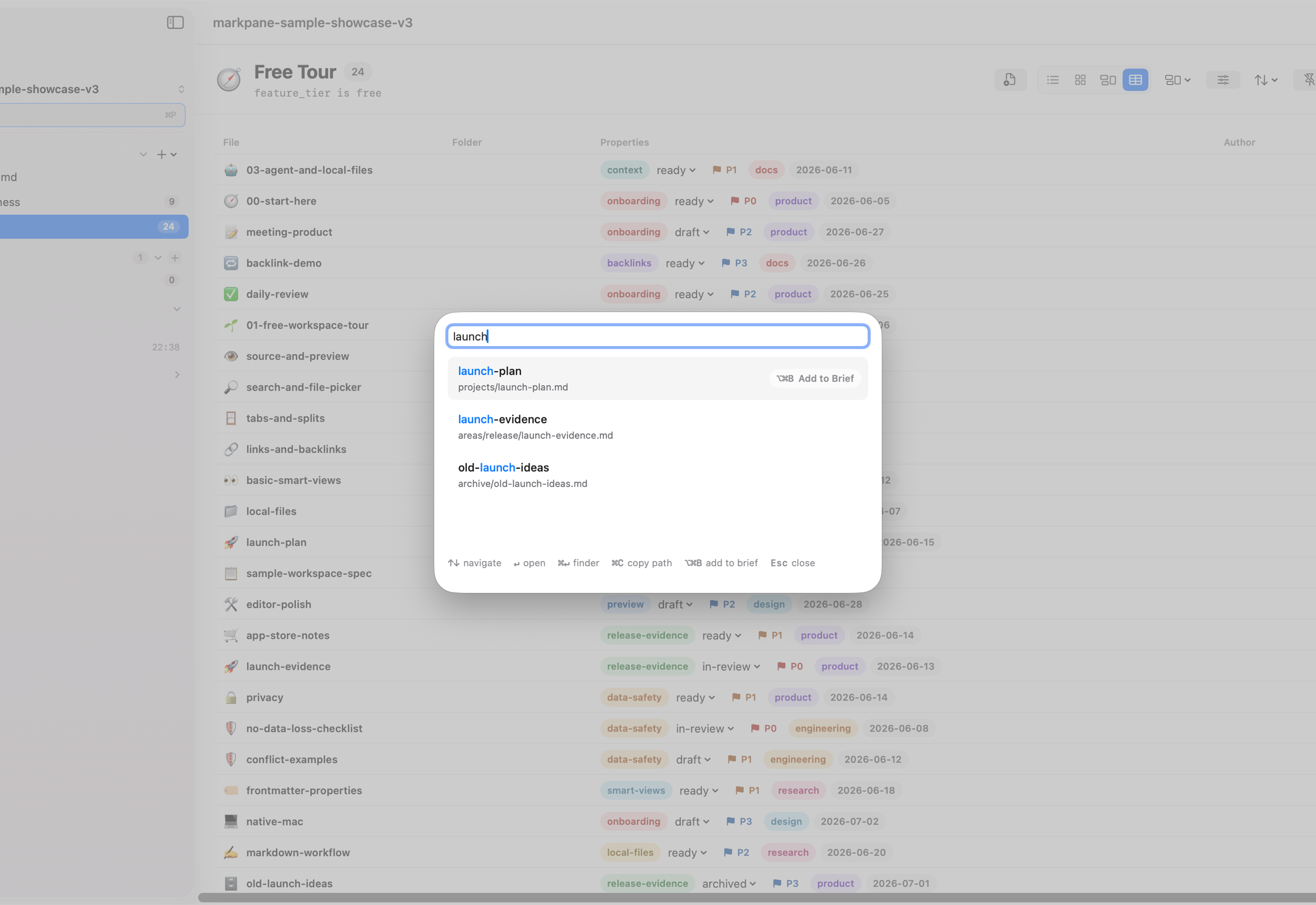
Task: Click backlinks tag in backlink-demo row
Action: coord(629,263)
